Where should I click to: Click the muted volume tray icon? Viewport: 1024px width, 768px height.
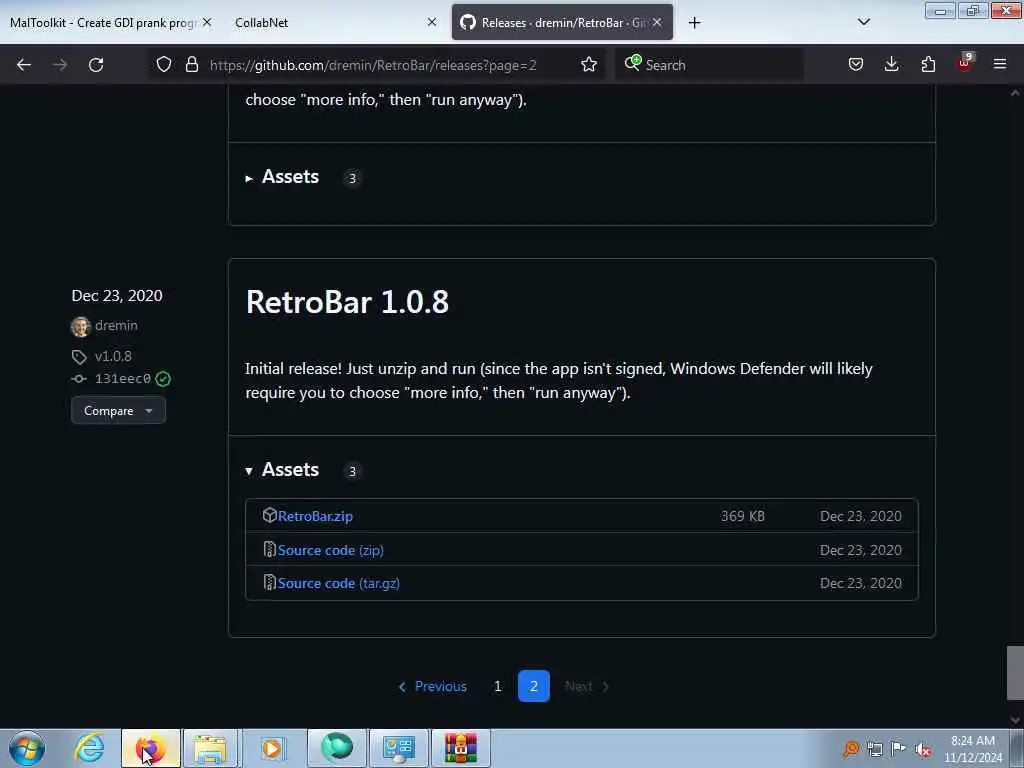923,750
